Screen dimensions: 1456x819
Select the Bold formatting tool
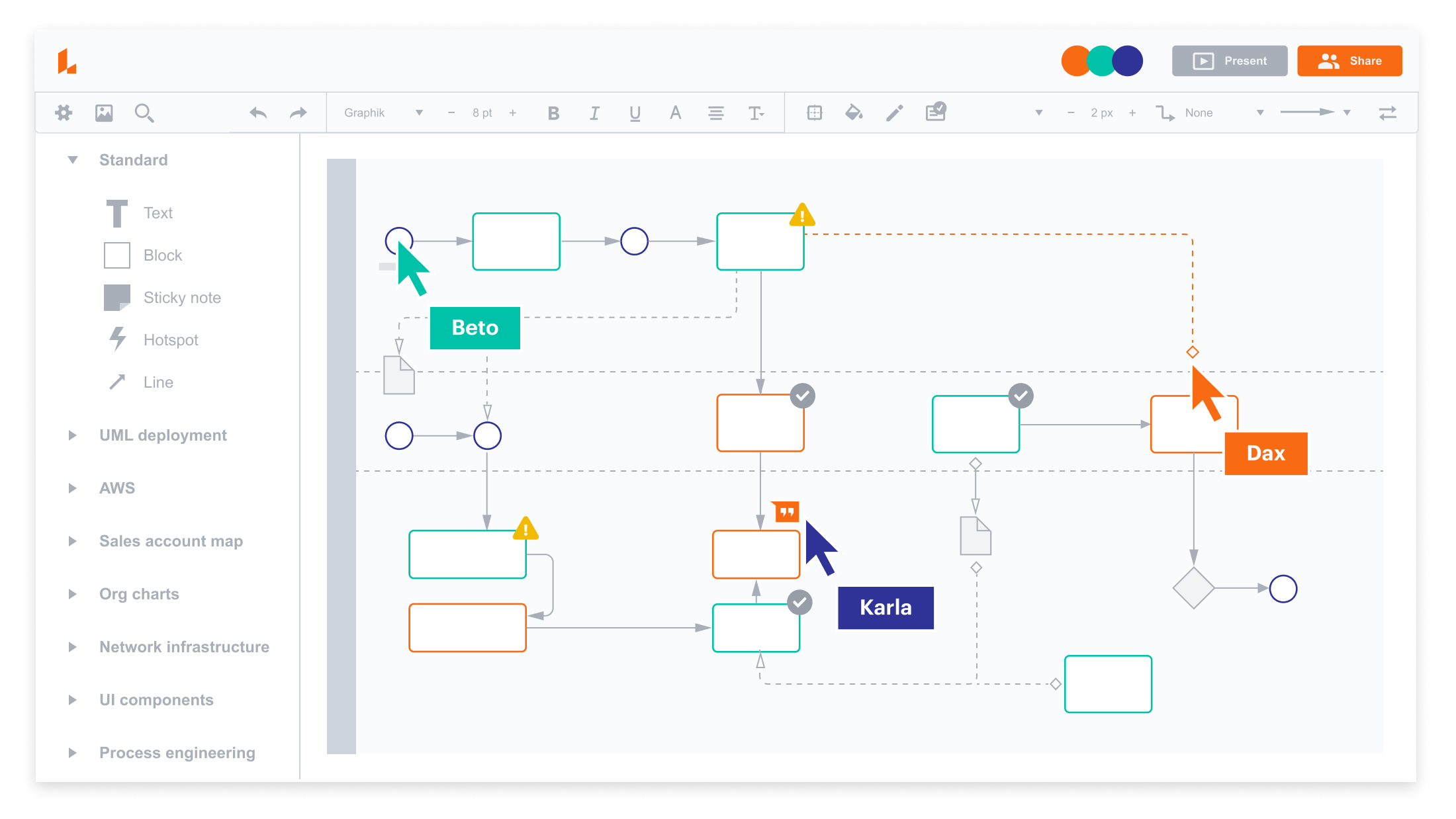point(554,112)
